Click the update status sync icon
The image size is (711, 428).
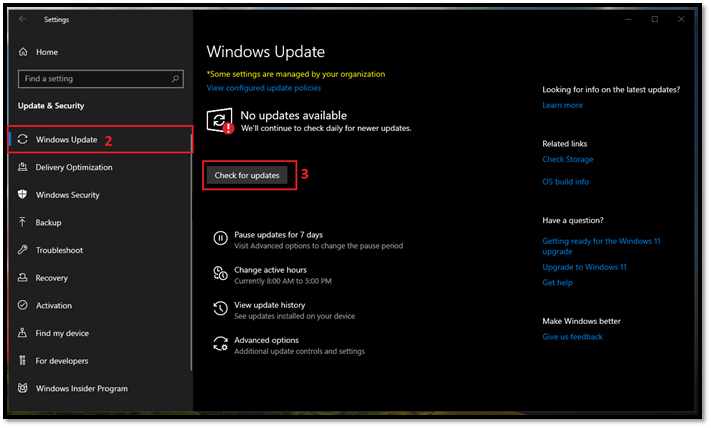pyautogui.click(x=219, y=121)
